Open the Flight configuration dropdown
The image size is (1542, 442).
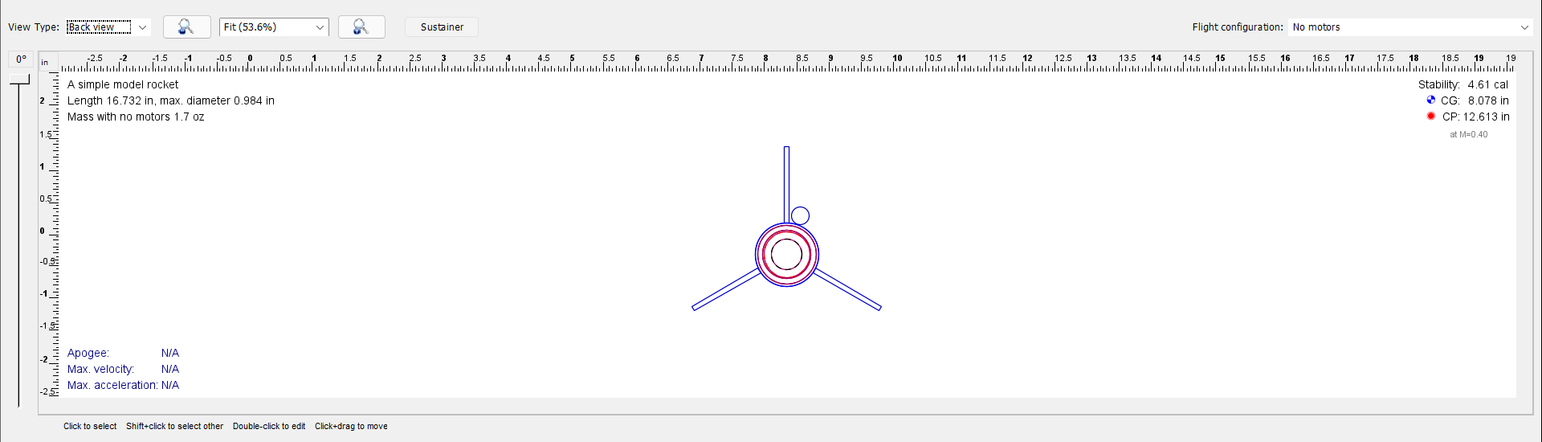pyautogui.click(x=1409, y=27)
